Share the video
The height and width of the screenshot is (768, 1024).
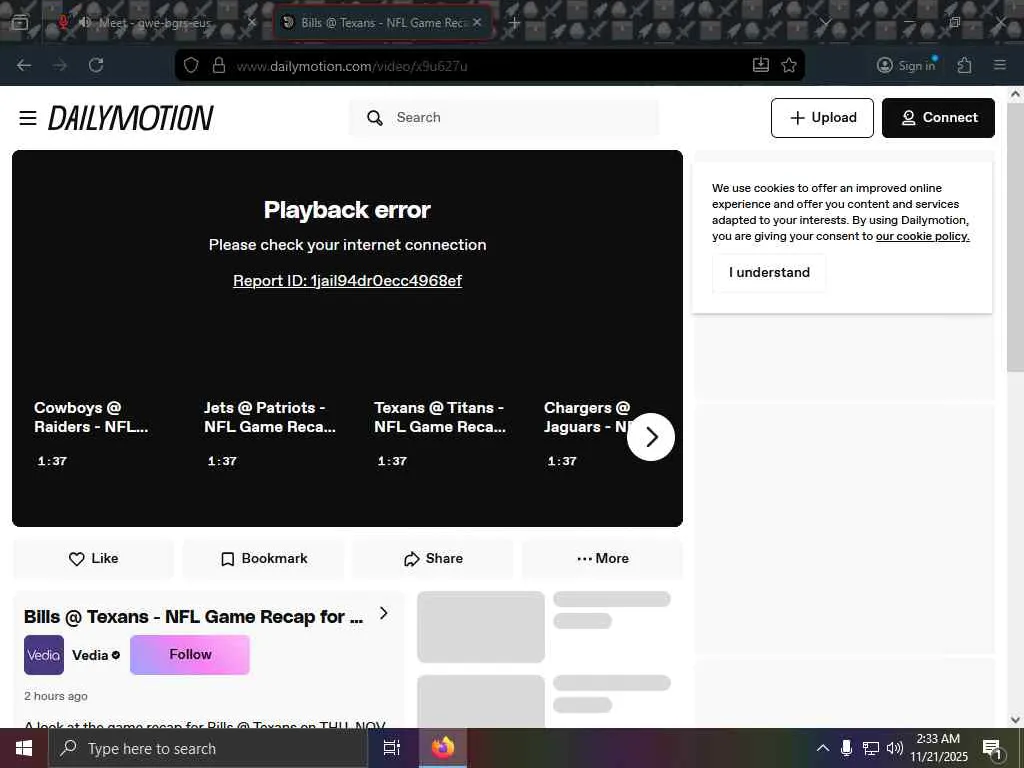[x=433, y=558]
